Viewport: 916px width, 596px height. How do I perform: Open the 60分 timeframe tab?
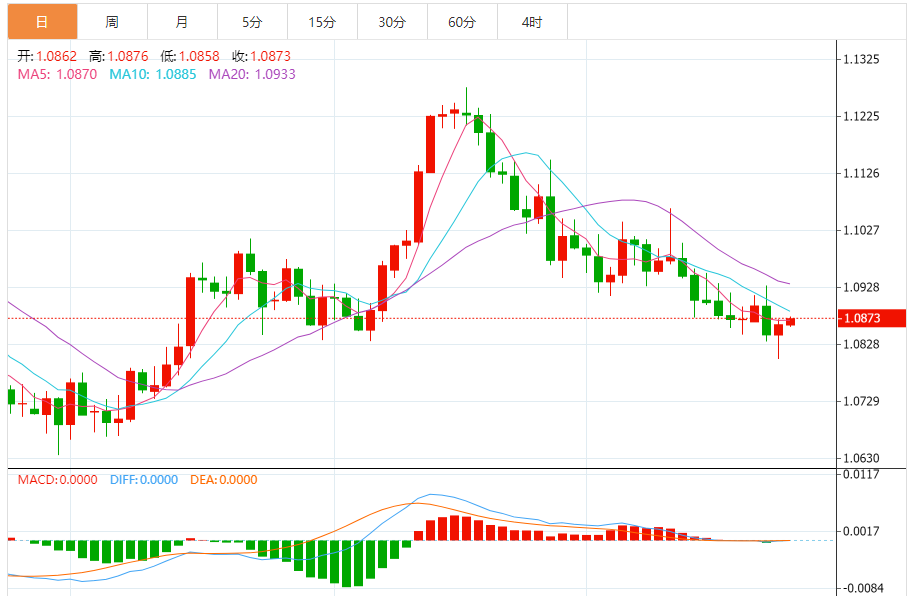463,22
